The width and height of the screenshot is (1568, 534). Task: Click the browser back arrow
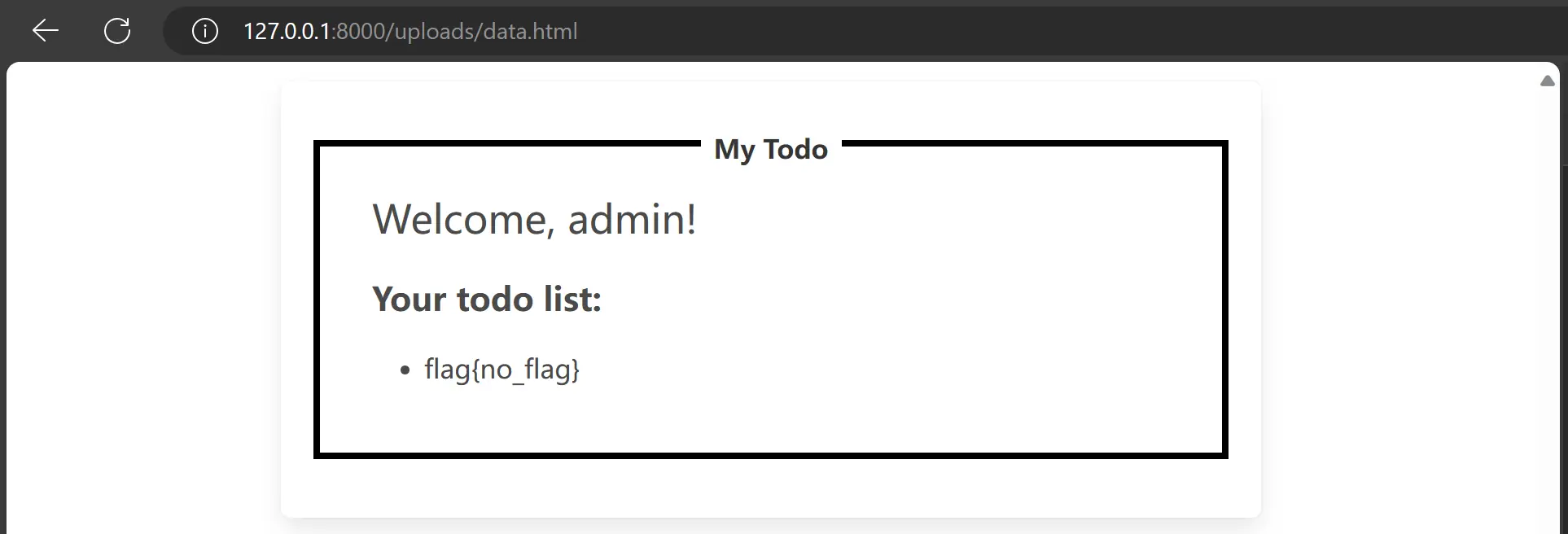point(46,31)
